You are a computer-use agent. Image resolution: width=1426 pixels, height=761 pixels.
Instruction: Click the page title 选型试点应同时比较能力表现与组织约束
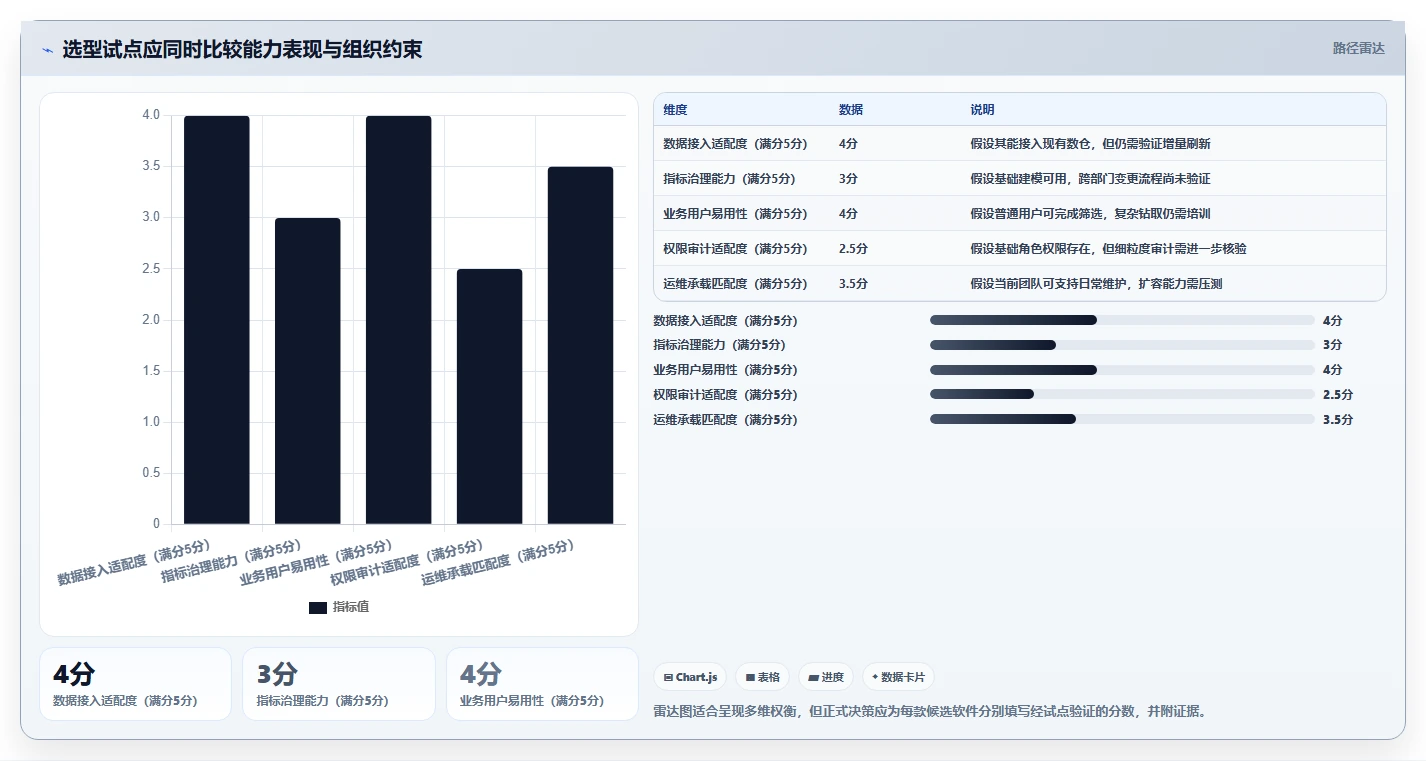pos(242,49)
